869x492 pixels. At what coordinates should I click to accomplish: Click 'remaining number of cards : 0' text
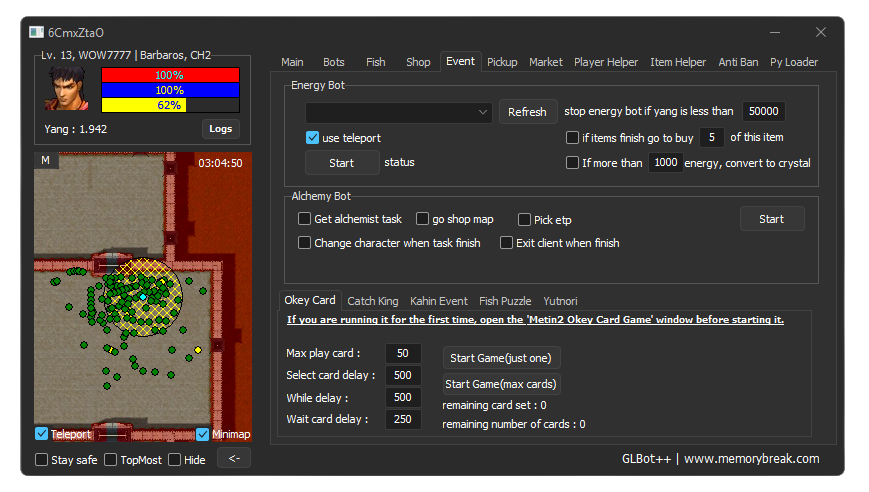coord(514,424)
